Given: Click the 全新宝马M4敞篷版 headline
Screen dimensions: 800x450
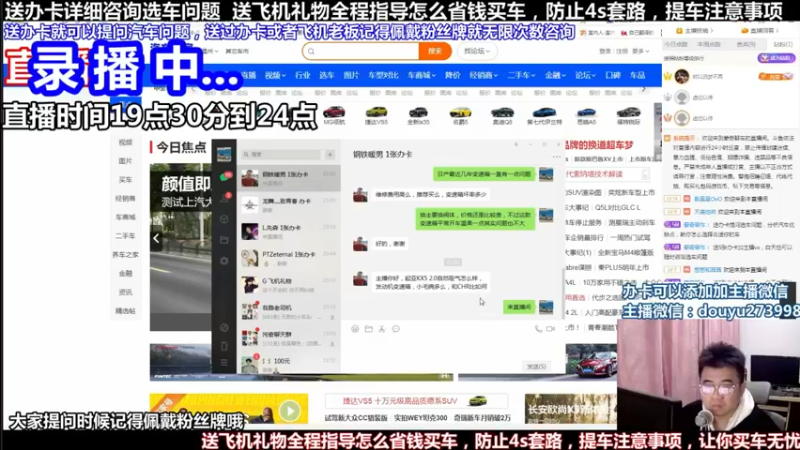Looking at the screenshot, I should click(626, 253).
